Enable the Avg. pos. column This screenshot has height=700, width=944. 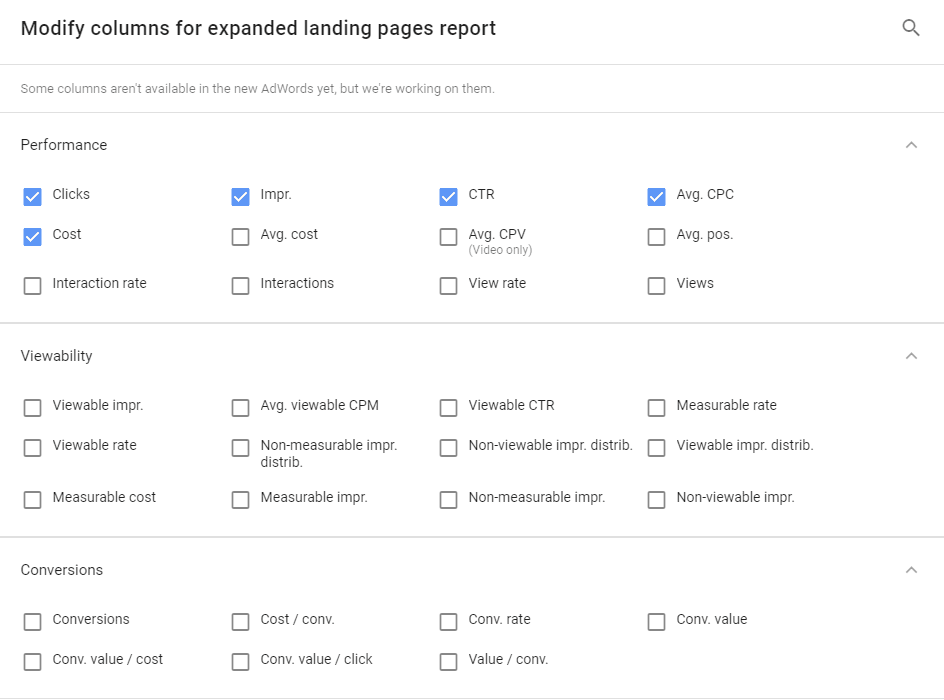tap(657, 237)
